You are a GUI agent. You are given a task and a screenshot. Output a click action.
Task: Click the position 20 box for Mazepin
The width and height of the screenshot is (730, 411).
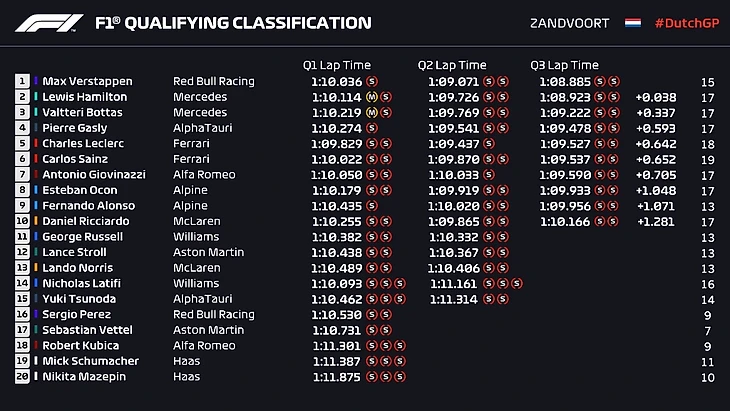click(22, 377)
